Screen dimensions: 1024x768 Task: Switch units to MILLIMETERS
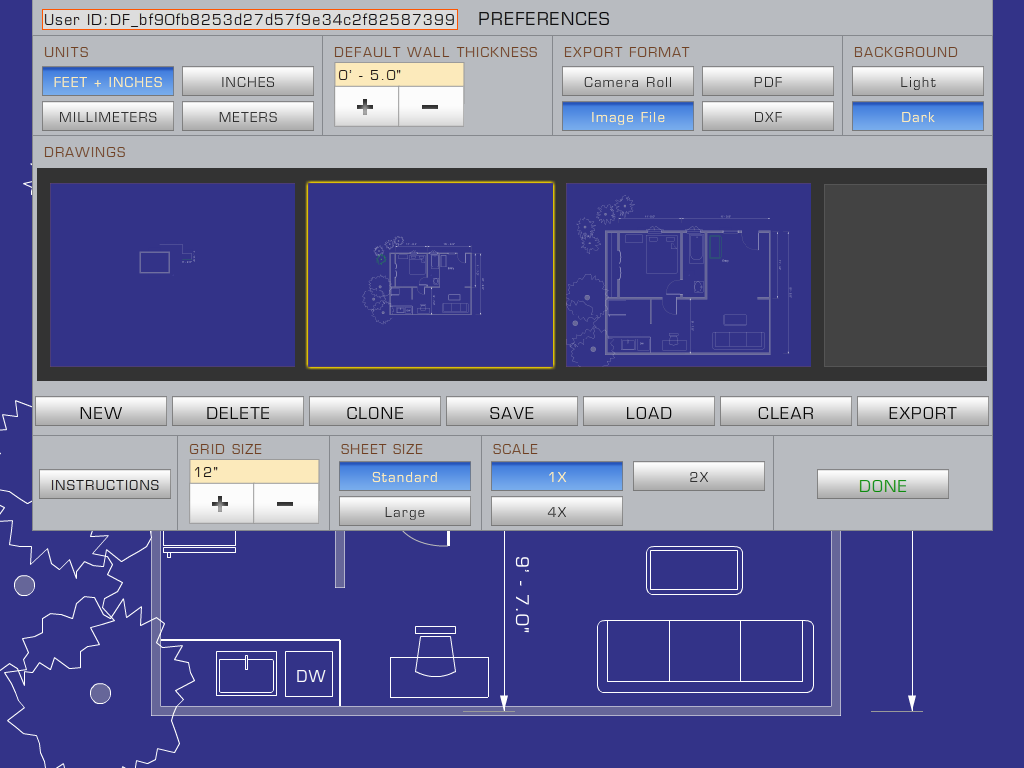[108, 117]
